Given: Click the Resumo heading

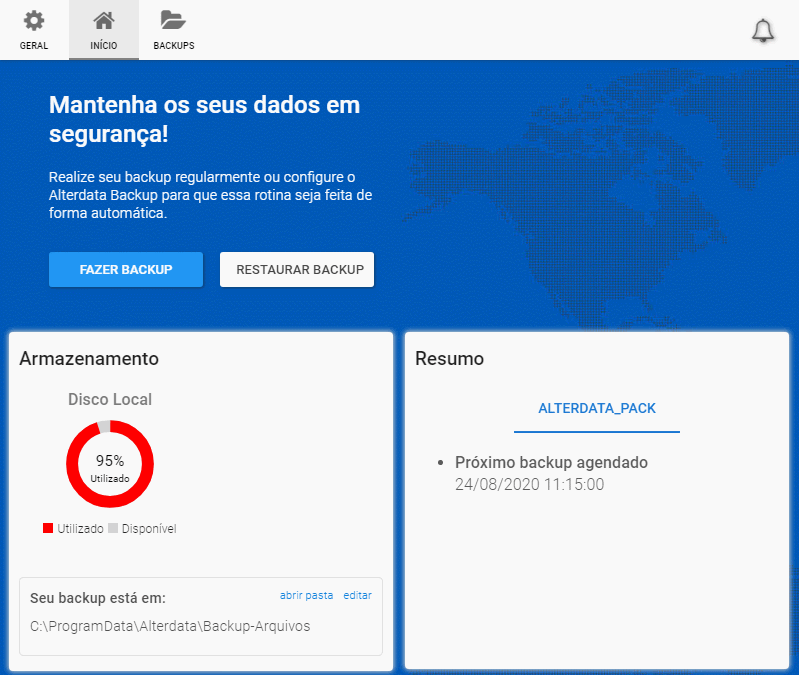Looking at the screenshot, I should [x=449, y=359].
